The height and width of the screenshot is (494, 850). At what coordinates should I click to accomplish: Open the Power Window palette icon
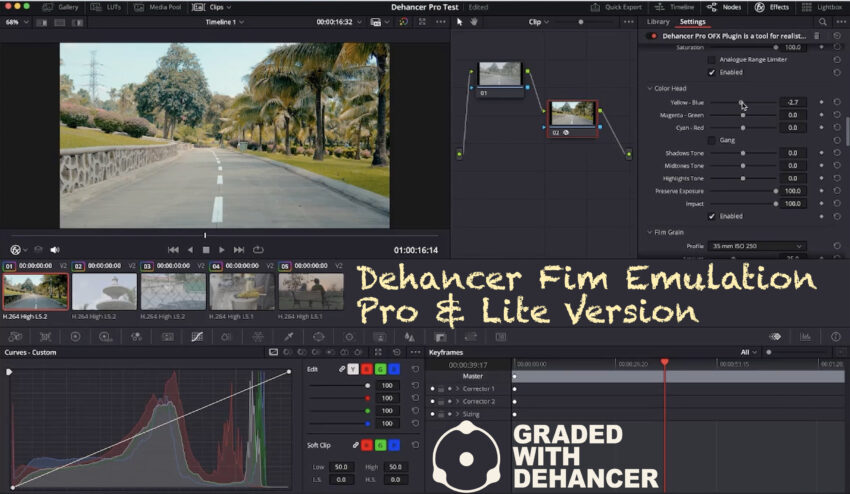[x=319, y=337]
